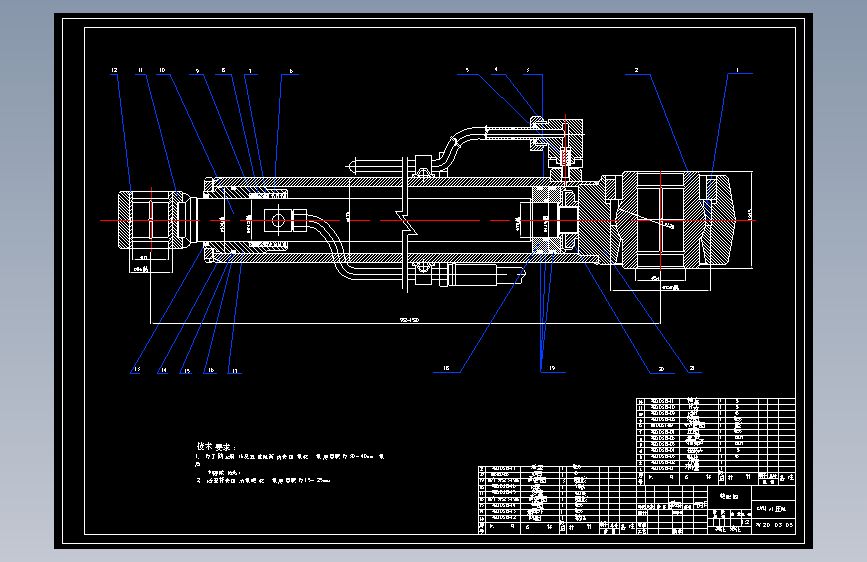Click part balloon number 12
Image resolution: width=867 pixels, height=562 pixels.
[114, 70]
